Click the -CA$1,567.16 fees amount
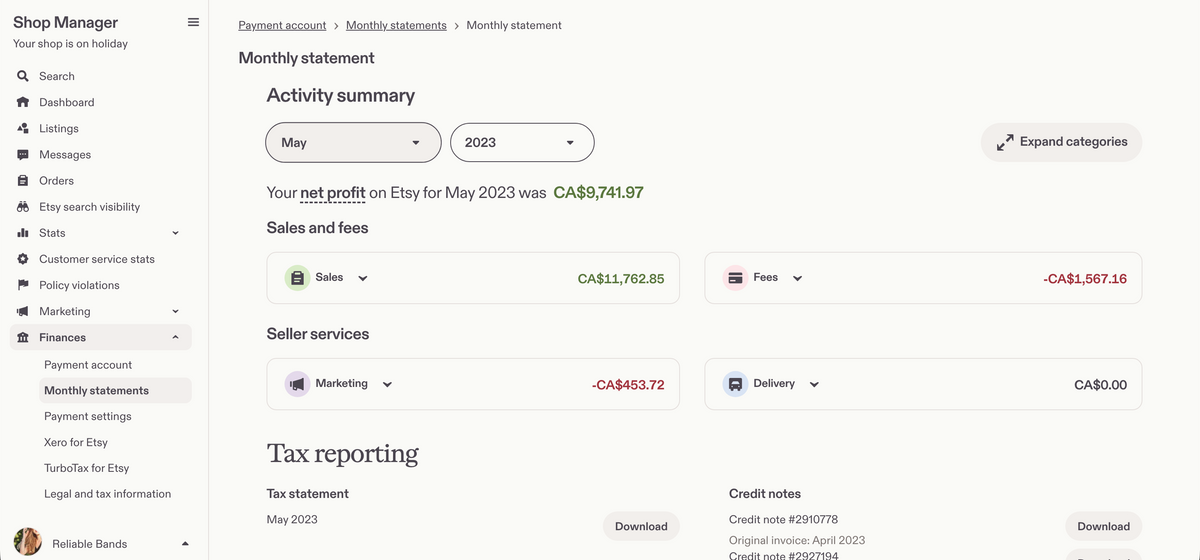This screenshot has width=1200, height=560. [x=1084, y=279]
